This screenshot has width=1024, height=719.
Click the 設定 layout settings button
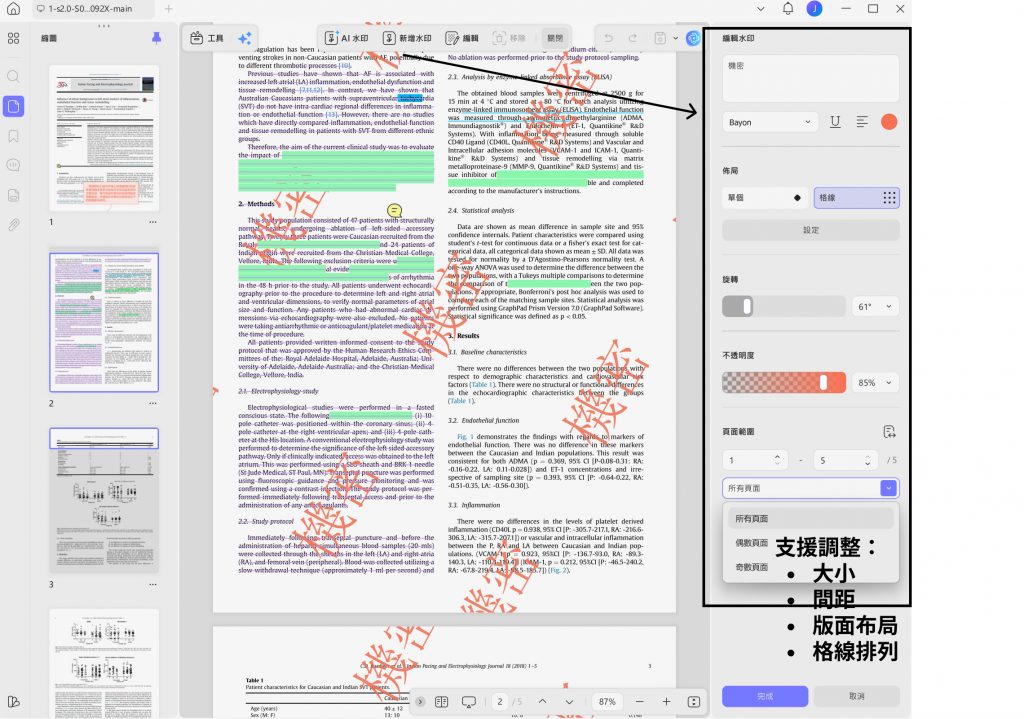(810, 230)
